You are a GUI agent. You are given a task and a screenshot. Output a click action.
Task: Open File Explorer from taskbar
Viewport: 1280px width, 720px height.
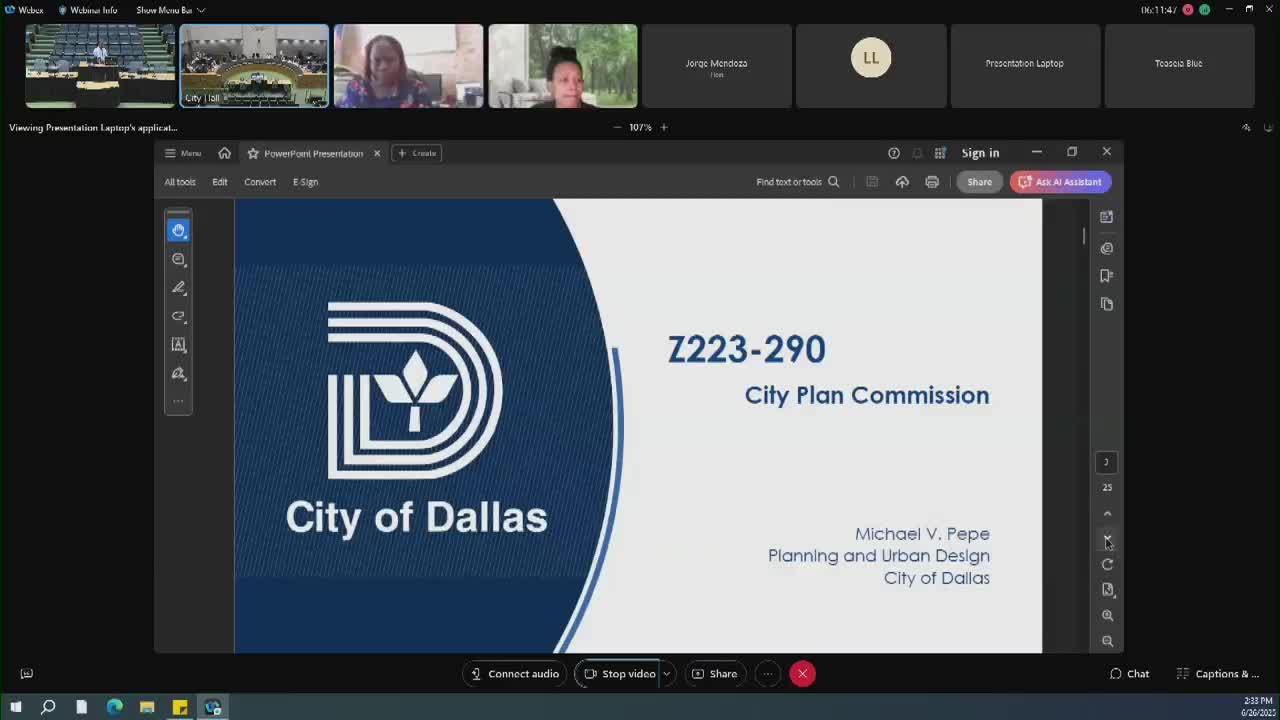pyautogui.click(x=147, y=708)
